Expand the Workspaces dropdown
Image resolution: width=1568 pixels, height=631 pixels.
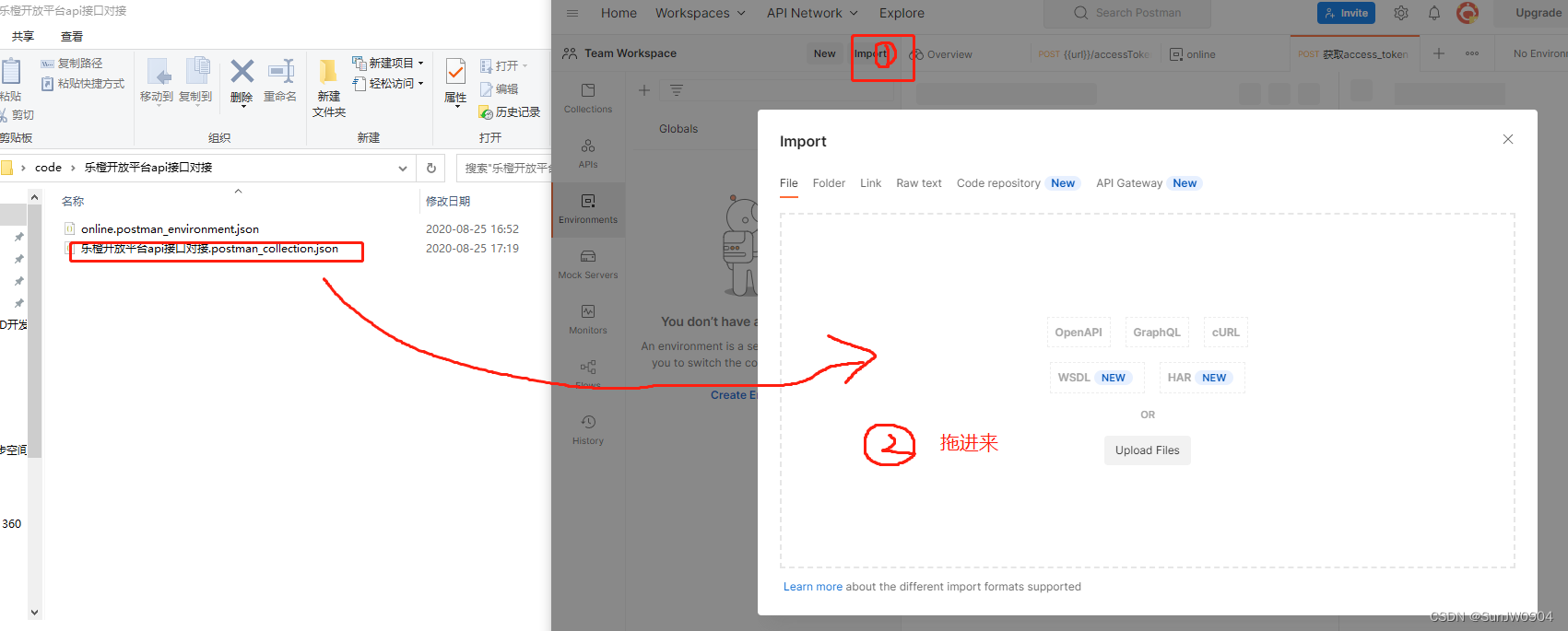700,13
